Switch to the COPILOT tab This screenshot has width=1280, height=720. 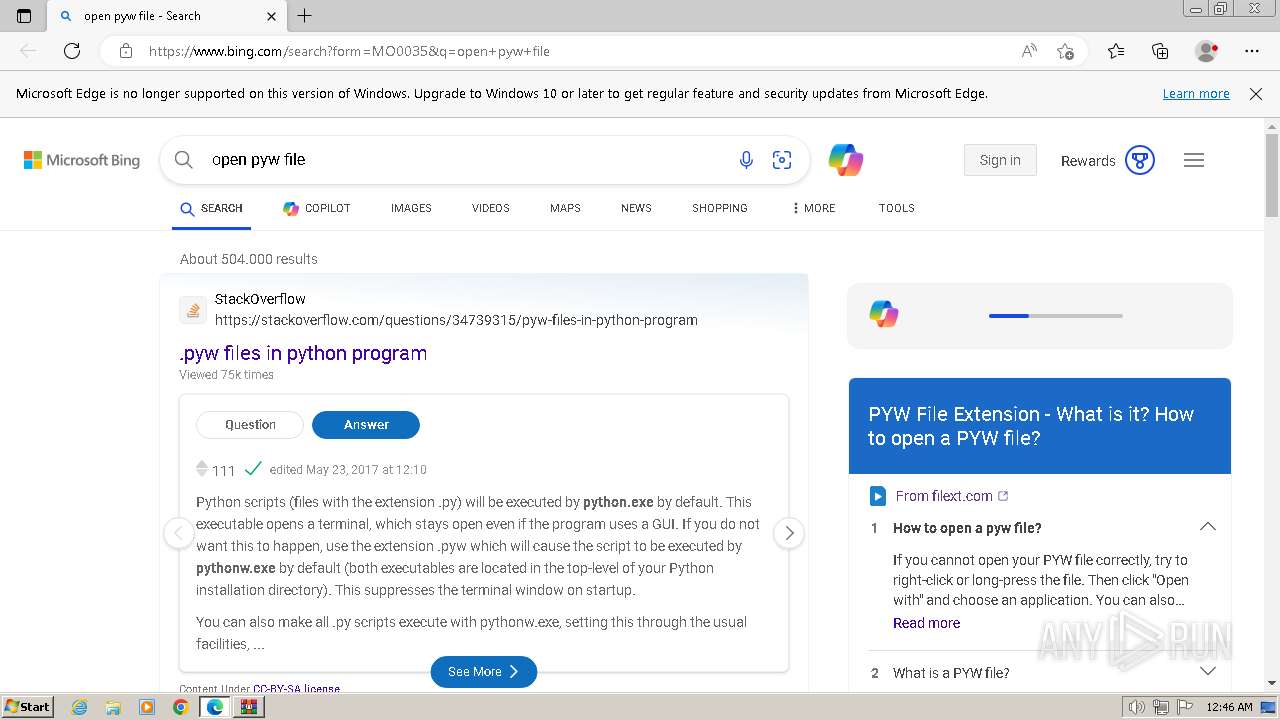click(x=317, y=208)
